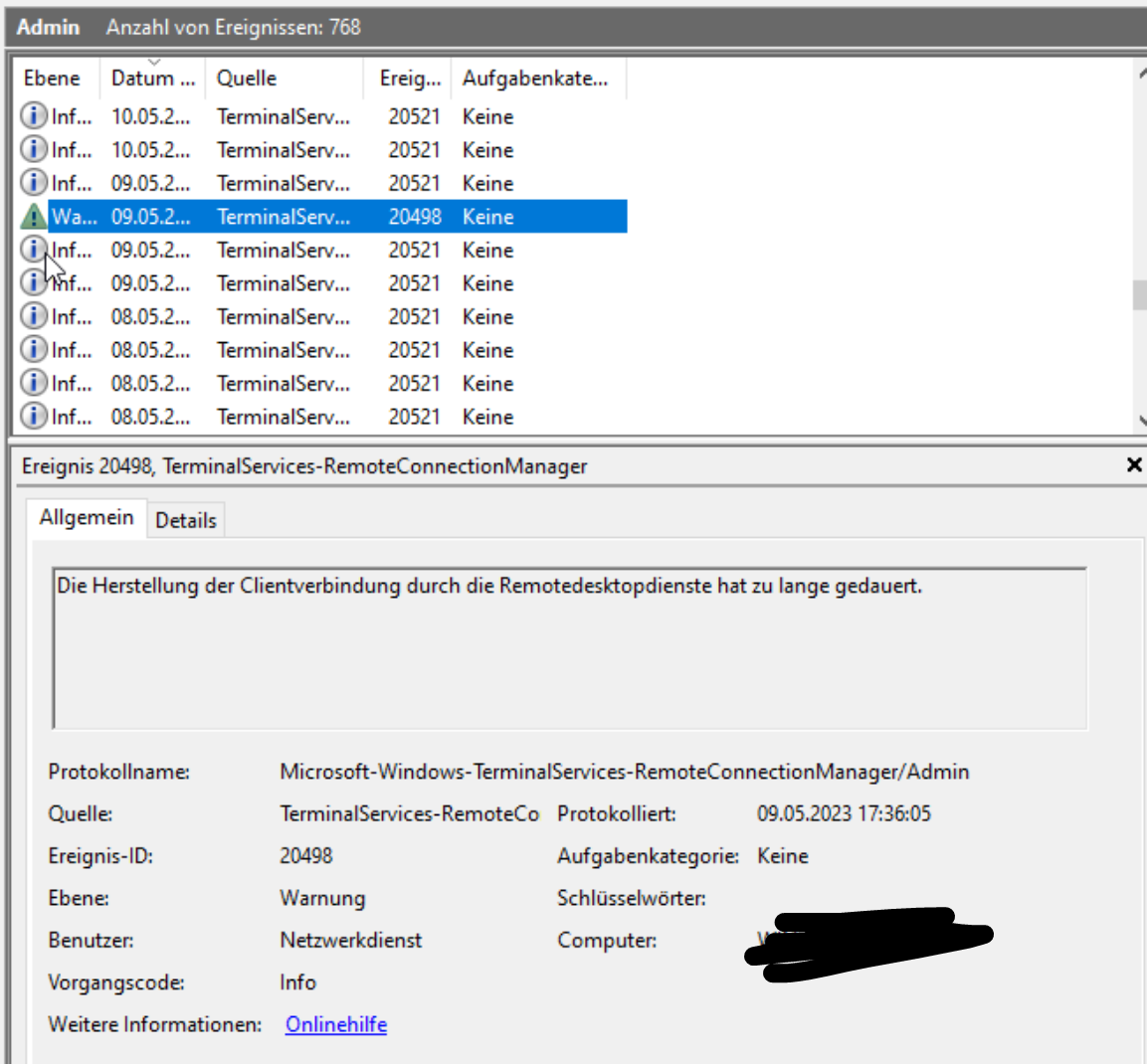Sort the list by the Datum column header
Viewport: 1147px width, 1064px height.
click(x=153, y=79)
